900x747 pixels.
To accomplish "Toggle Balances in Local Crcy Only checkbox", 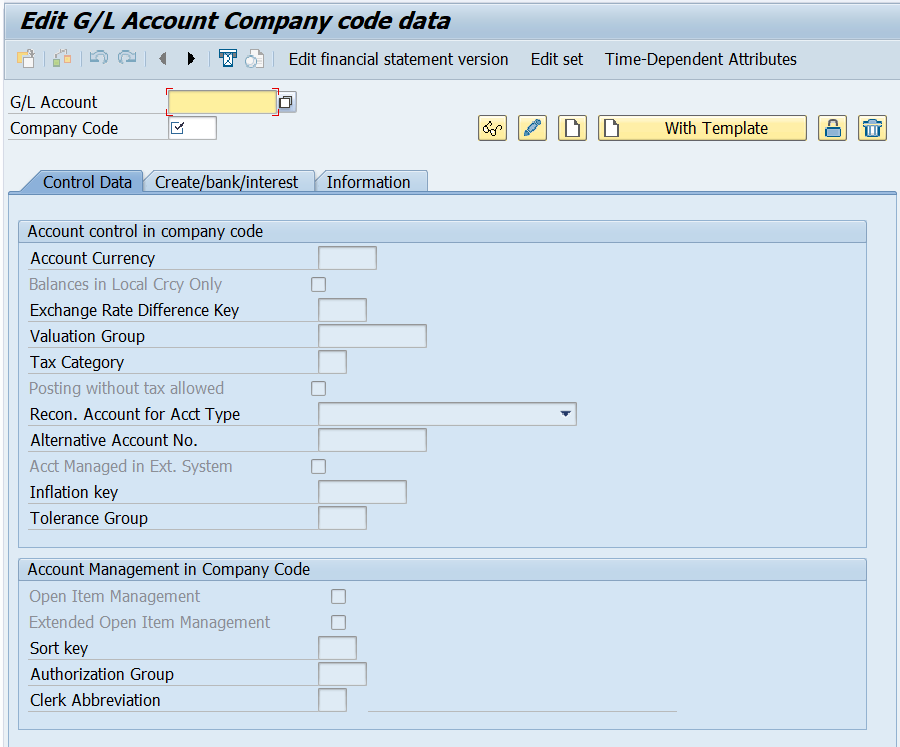I will click(x=319, y=284).
